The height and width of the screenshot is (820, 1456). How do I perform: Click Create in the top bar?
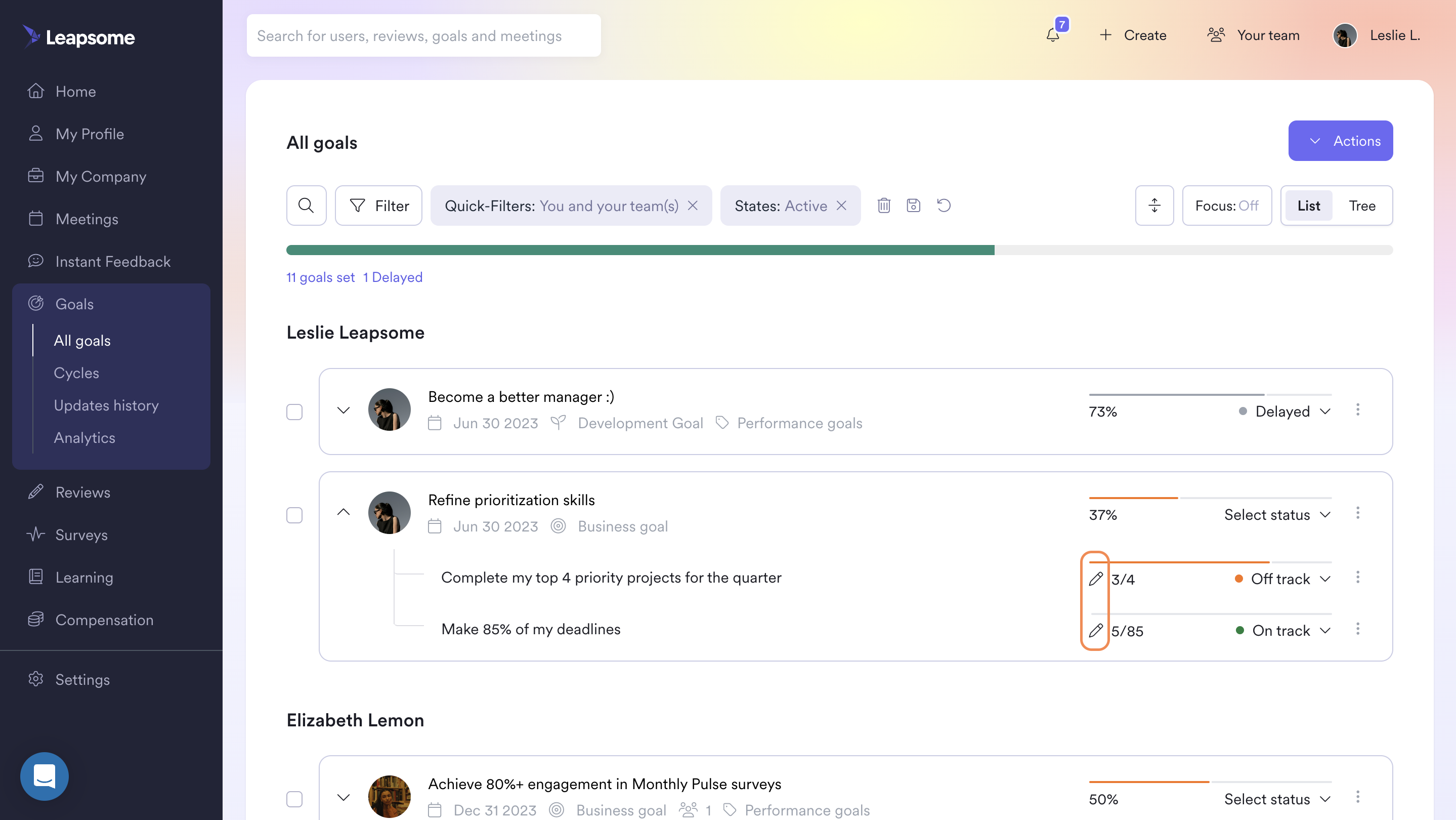[1133, 35]
